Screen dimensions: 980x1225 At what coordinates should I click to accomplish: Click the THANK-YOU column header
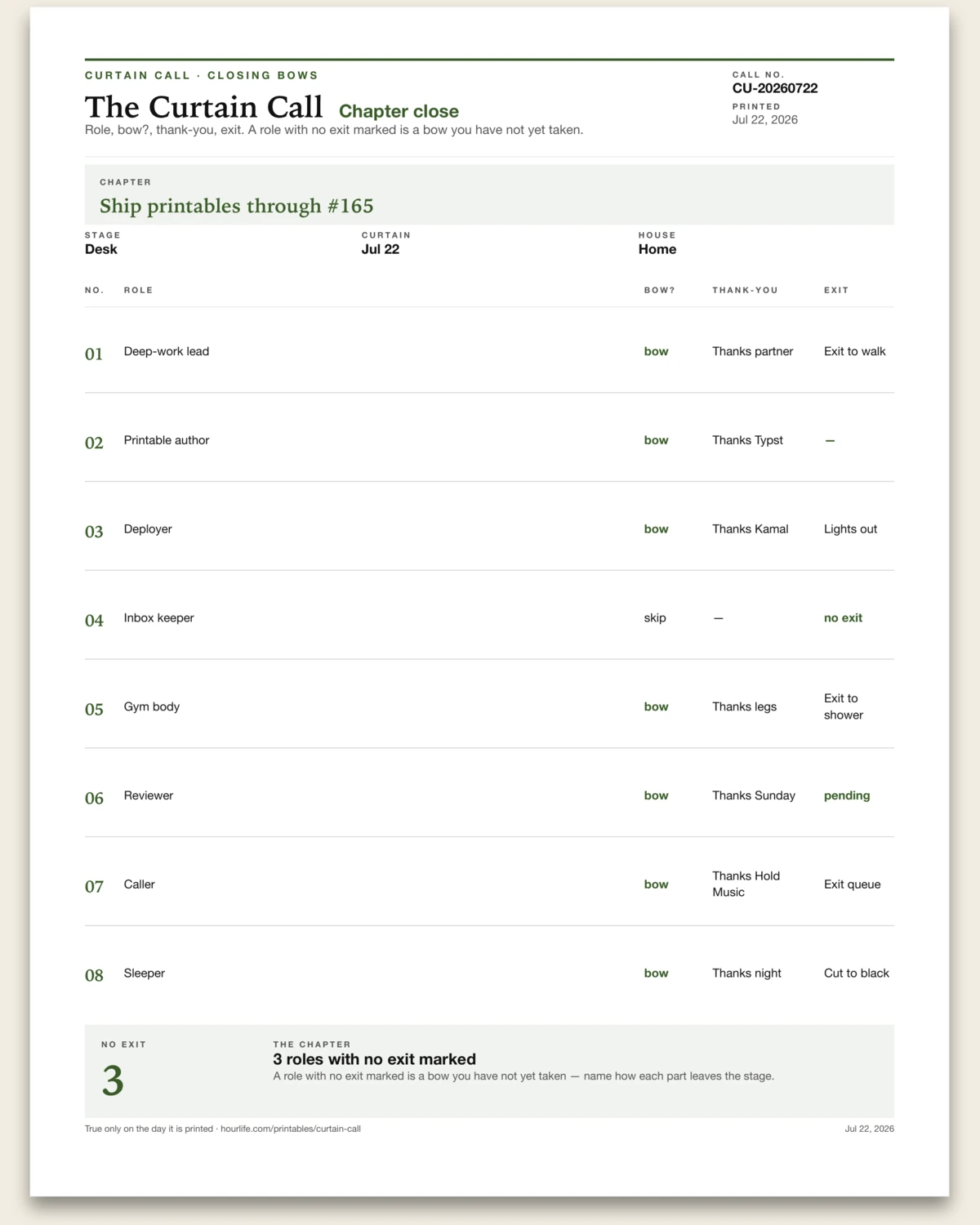(x=745, y=290)
